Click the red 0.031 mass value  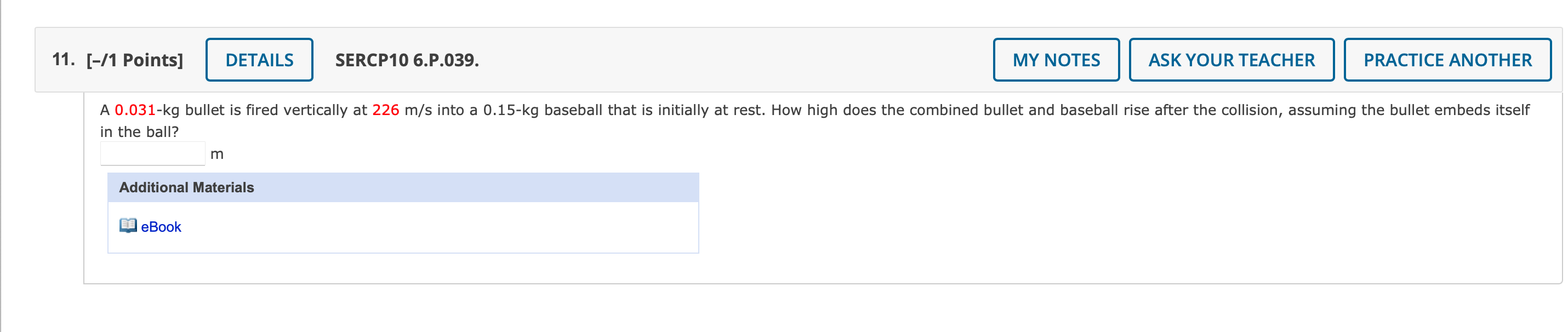click(x=135, y=110)
